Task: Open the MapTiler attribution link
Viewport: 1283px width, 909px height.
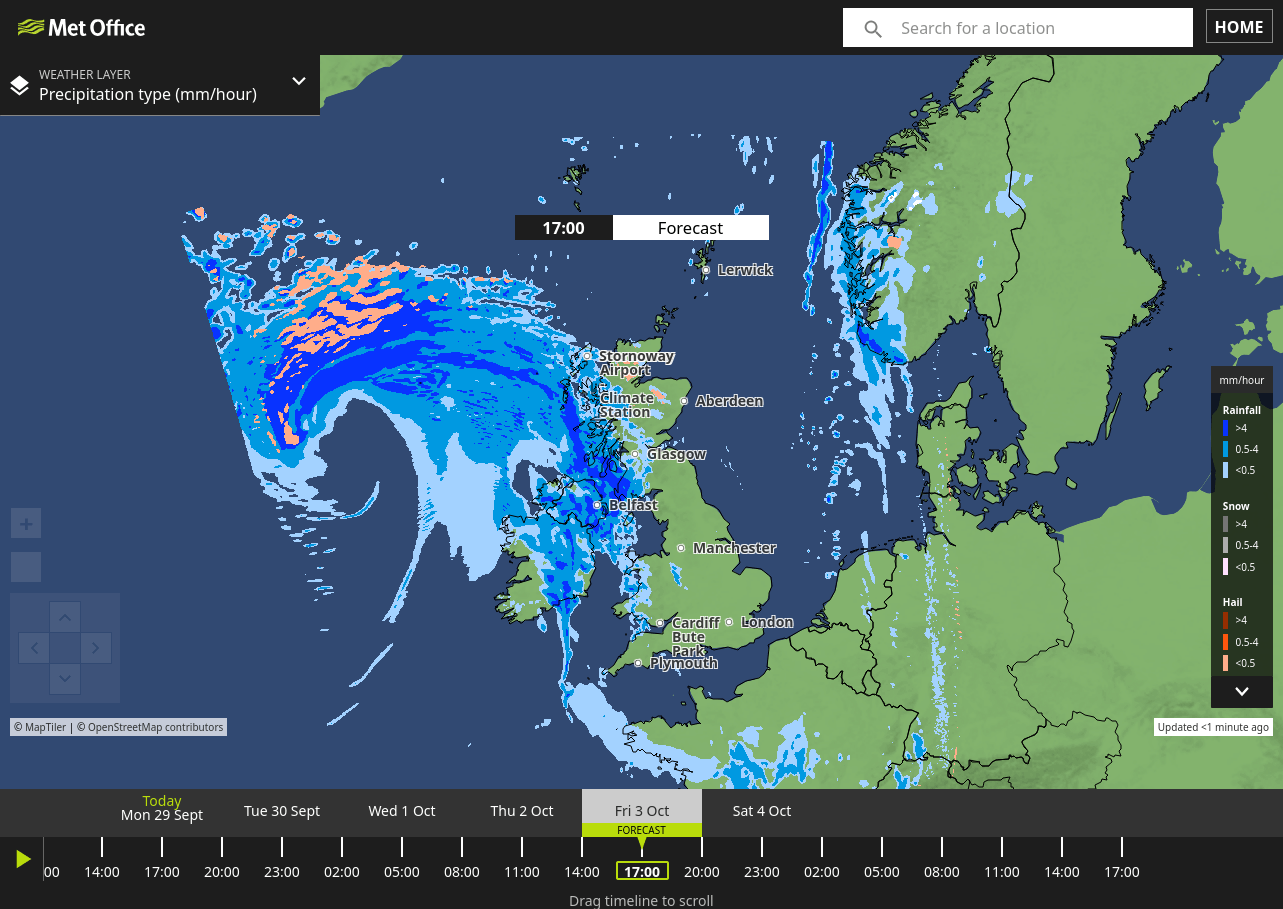Action: [x=41, y=727]
